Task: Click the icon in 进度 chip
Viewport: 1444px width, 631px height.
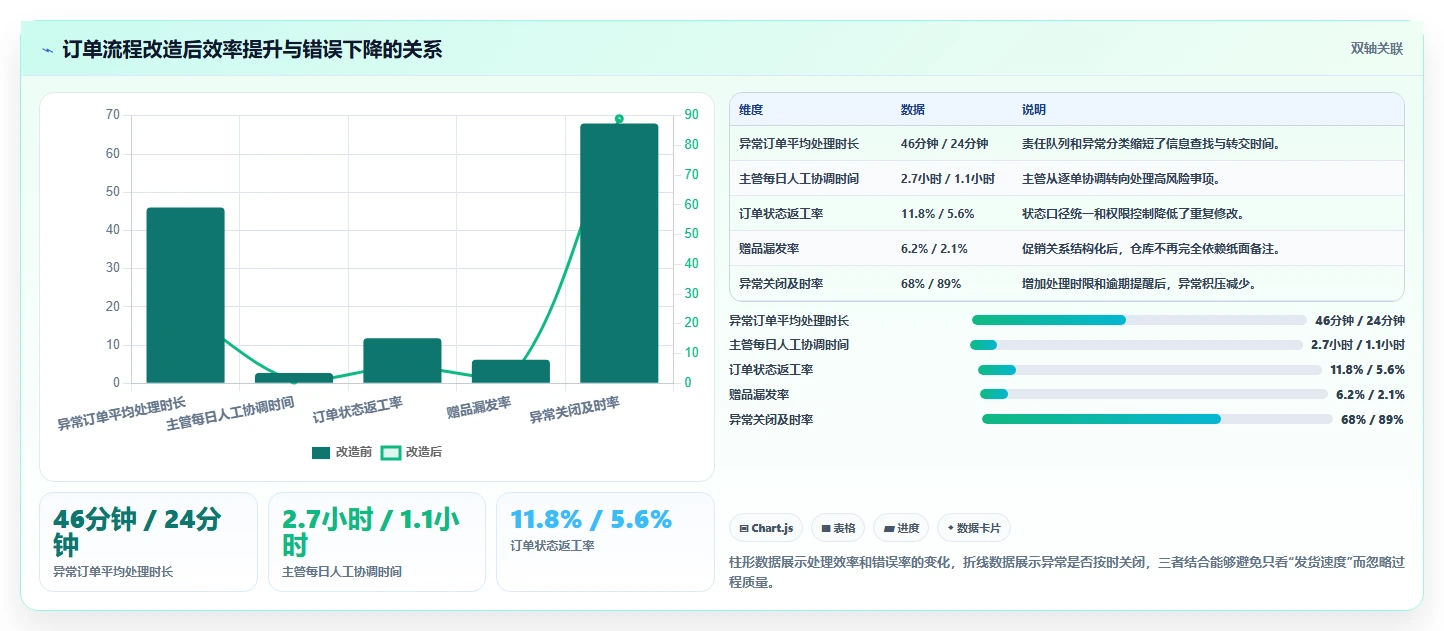Action: [x=889, y=528]
